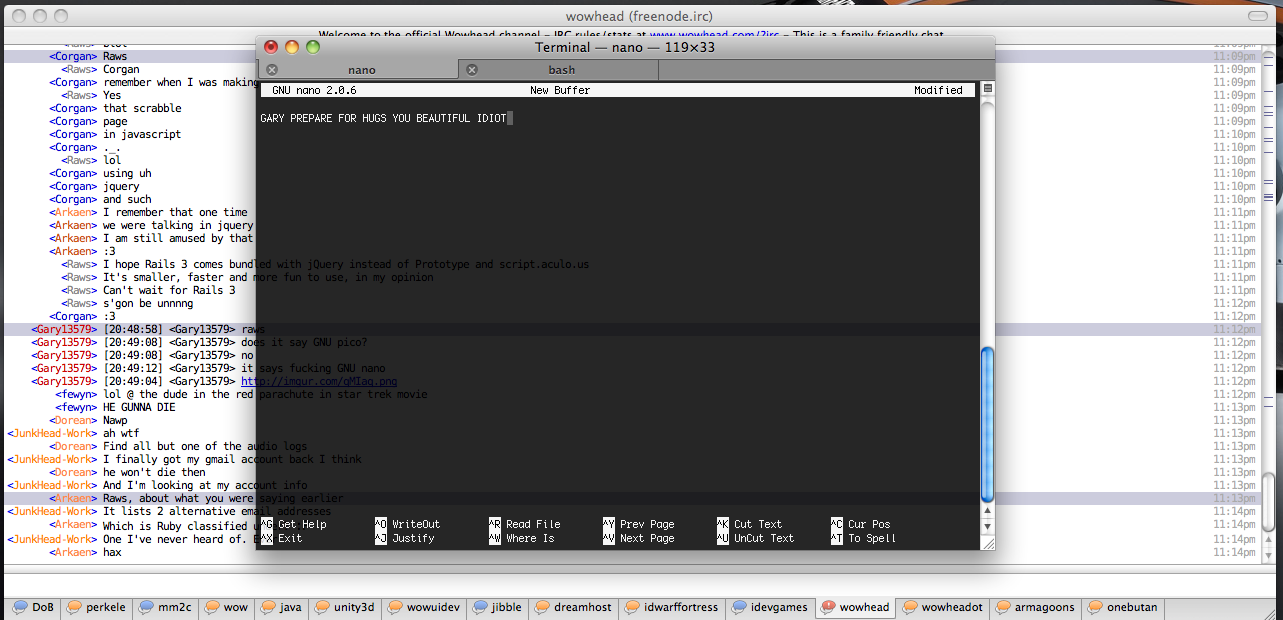The width and height of the screenshot is (1283, 620).
Task: Open the perkele channel tab
Action: click(95, 607)
